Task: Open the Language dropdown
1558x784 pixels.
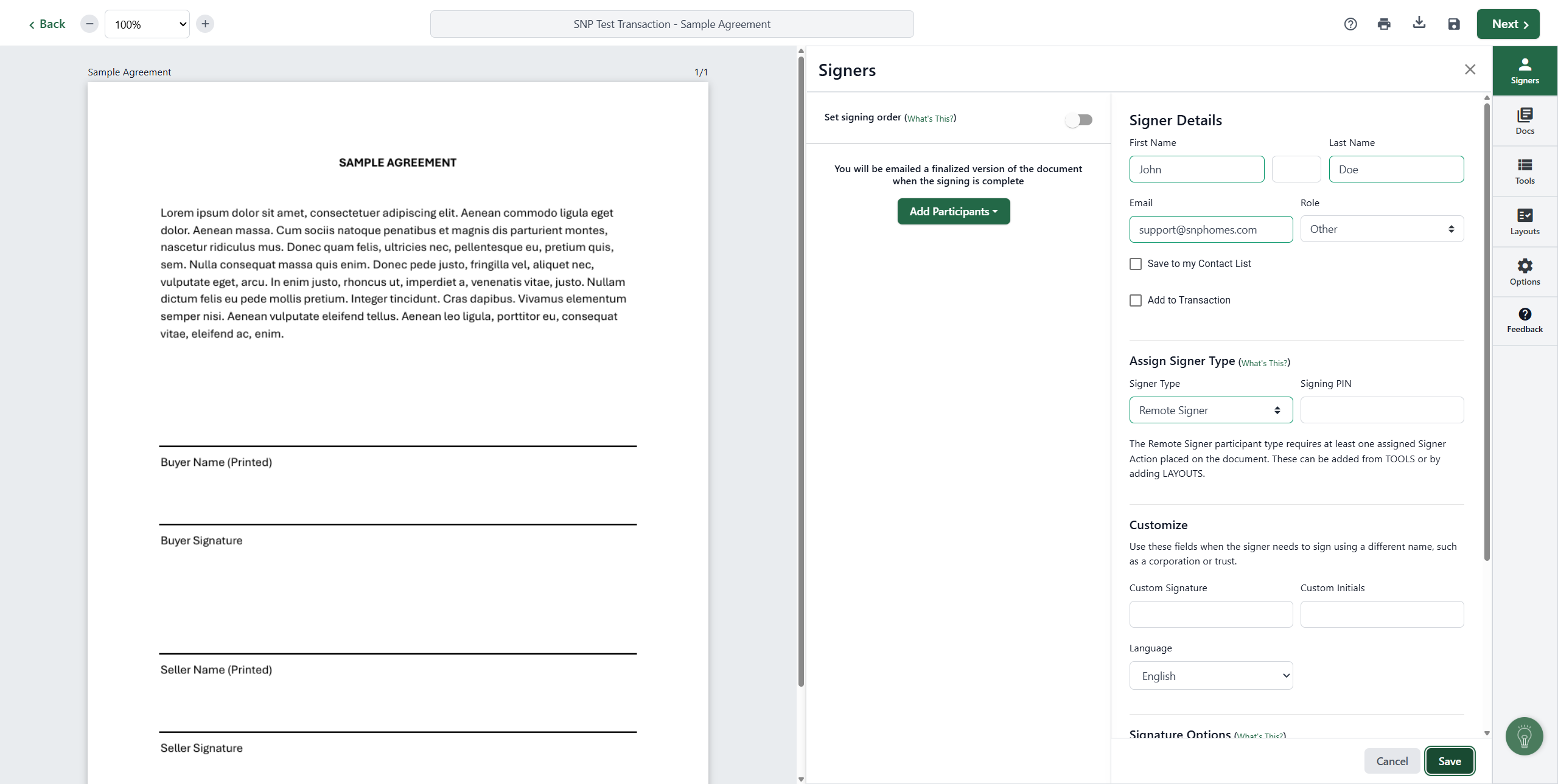Action: tap(1210, 676)
